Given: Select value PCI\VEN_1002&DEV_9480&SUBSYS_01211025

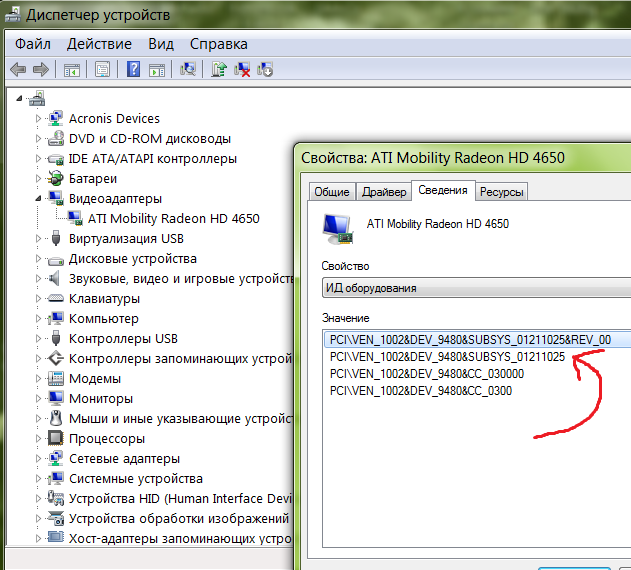Looking at the screenshot, I should (x=447, y=357).
